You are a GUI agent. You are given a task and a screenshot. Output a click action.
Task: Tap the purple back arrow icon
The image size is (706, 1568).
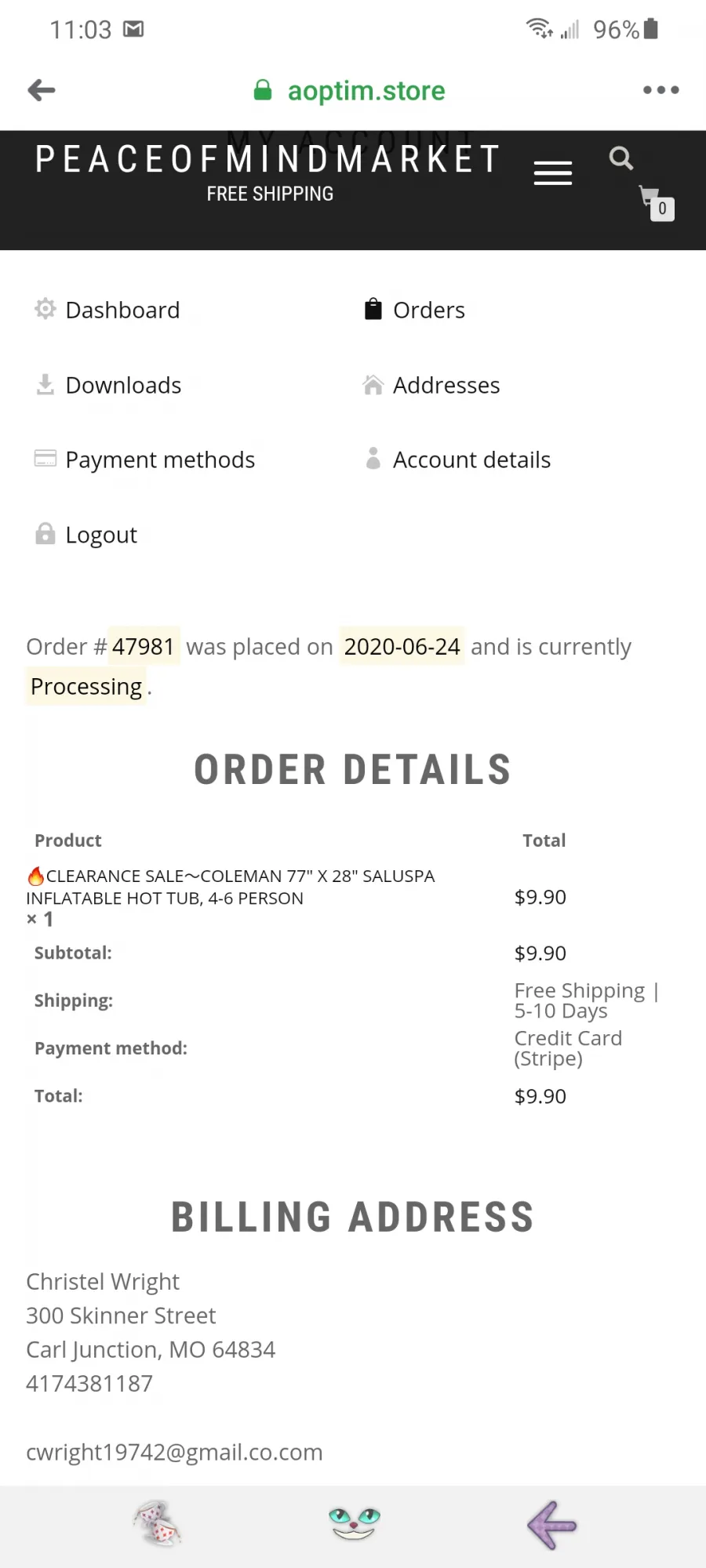tap(552, 1525)
